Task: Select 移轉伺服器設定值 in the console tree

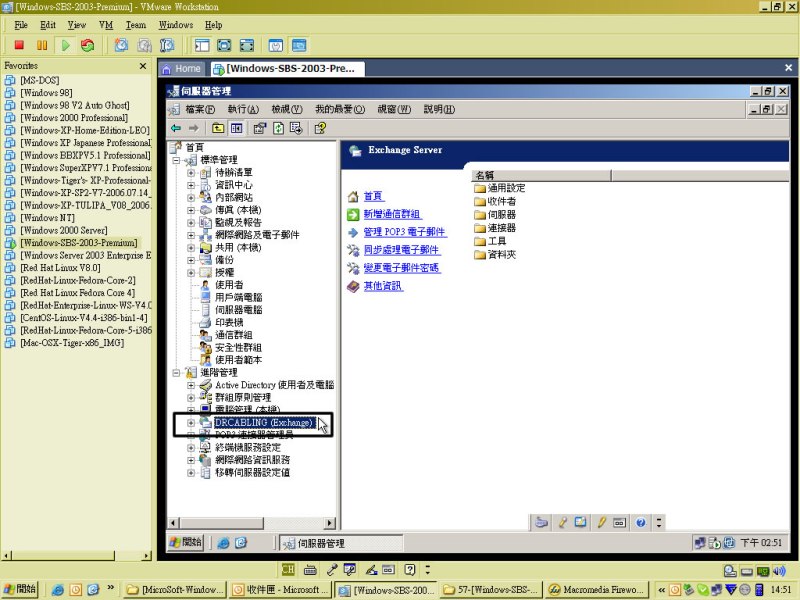Action: pos(253,473)
